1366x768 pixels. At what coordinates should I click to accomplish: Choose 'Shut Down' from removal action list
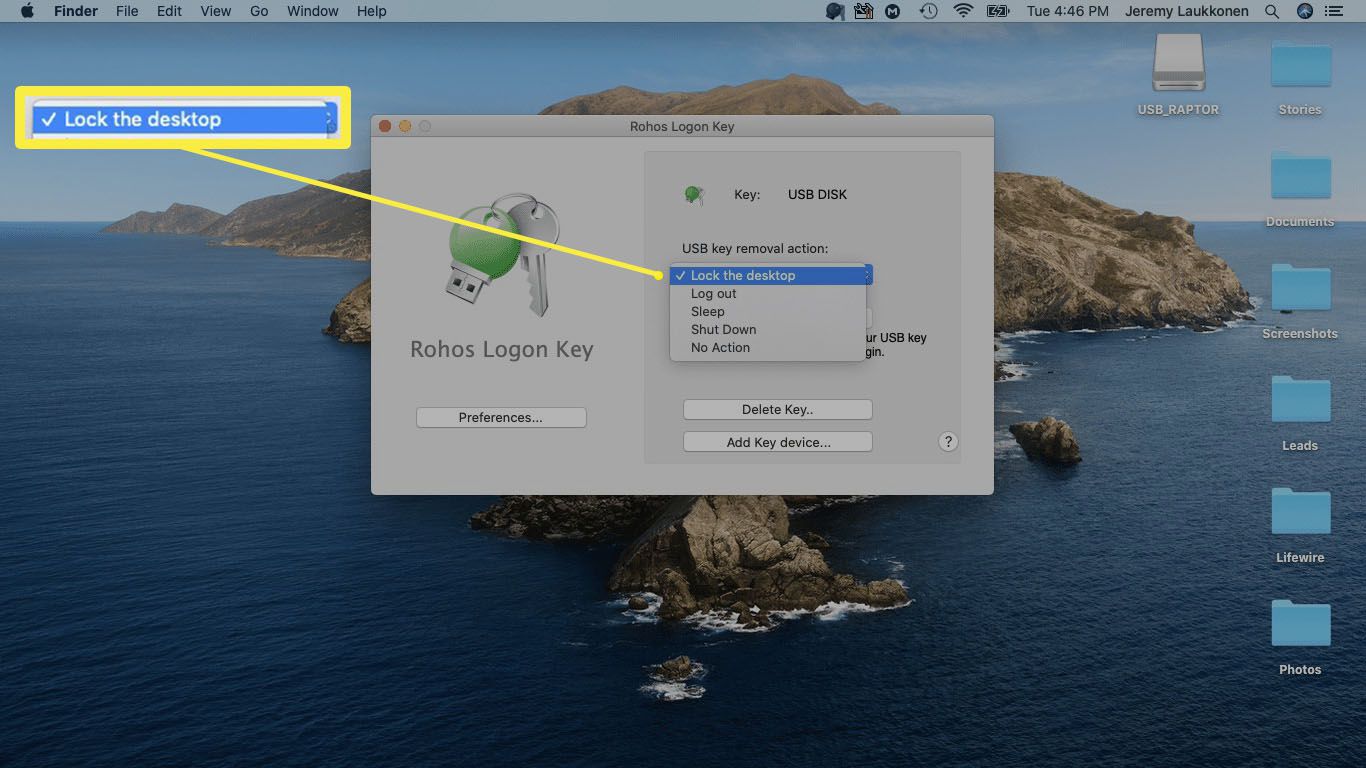(768, 329)
